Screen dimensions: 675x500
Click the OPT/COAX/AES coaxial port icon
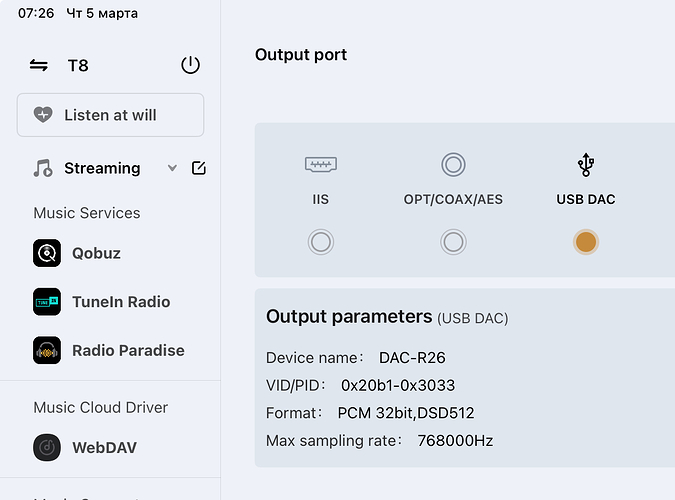point(453,164)
